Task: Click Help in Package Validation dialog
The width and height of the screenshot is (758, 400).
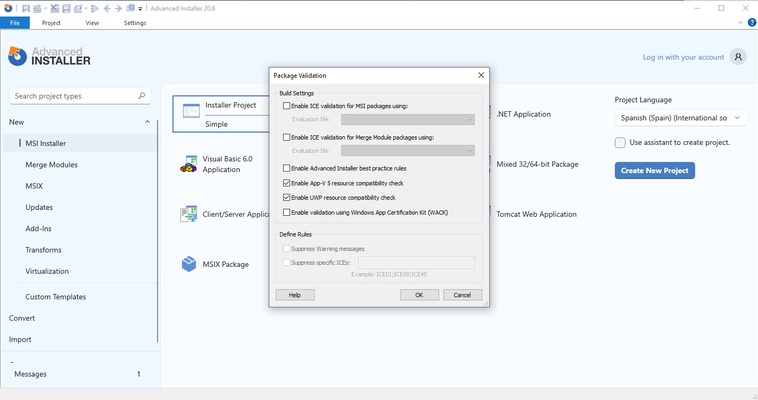Action: 295,295
